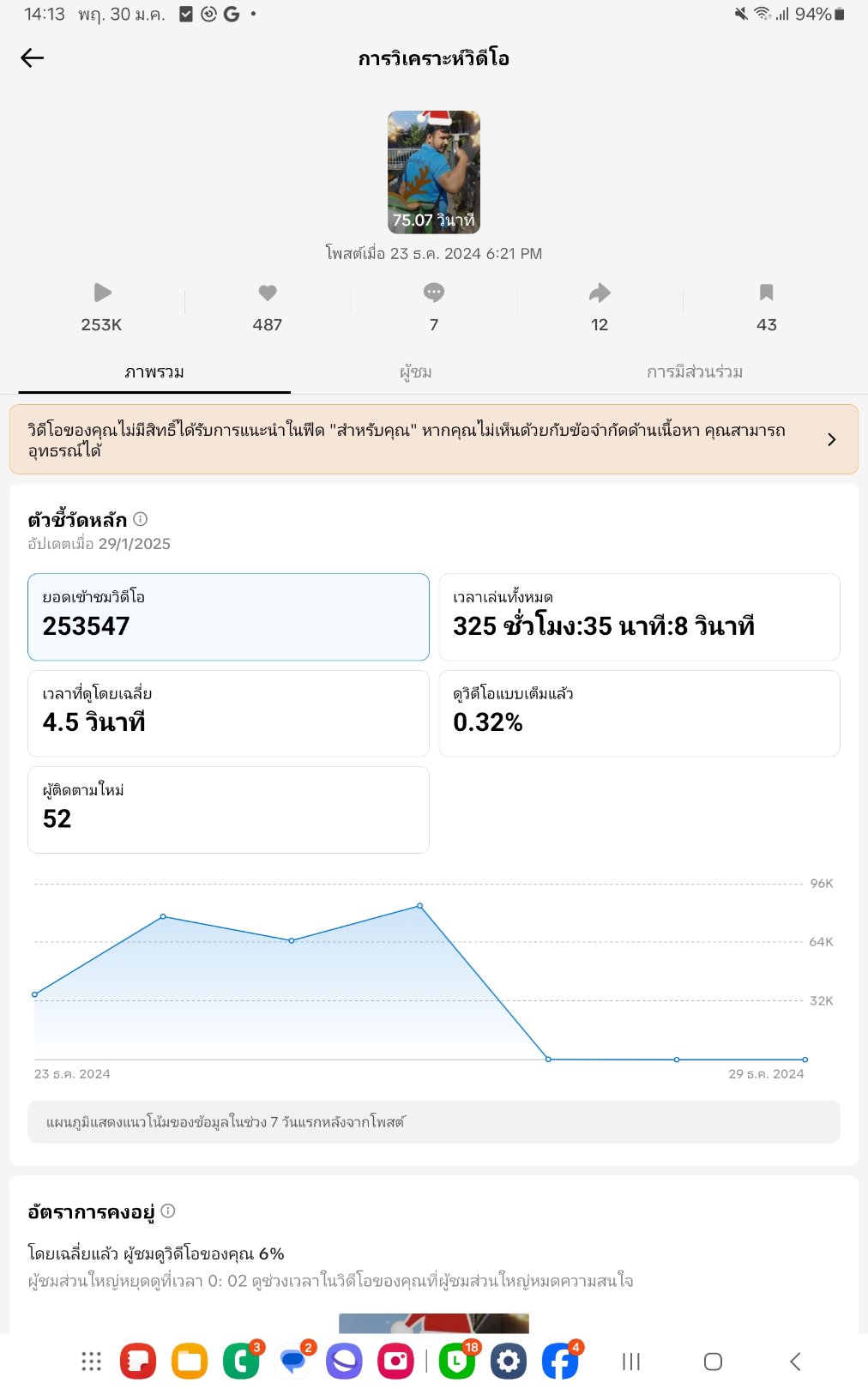Open the content restriction appeal banner
The height and width of the screenshot is (1389, 868).
pos(434,439)
